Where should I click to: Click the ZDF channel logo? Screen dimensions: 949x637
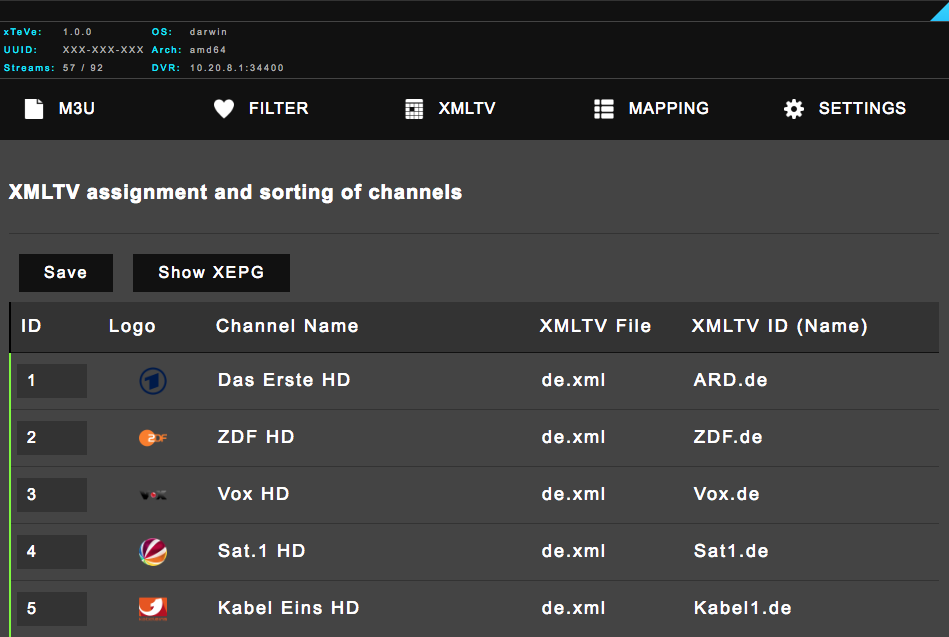pos(153,438)
